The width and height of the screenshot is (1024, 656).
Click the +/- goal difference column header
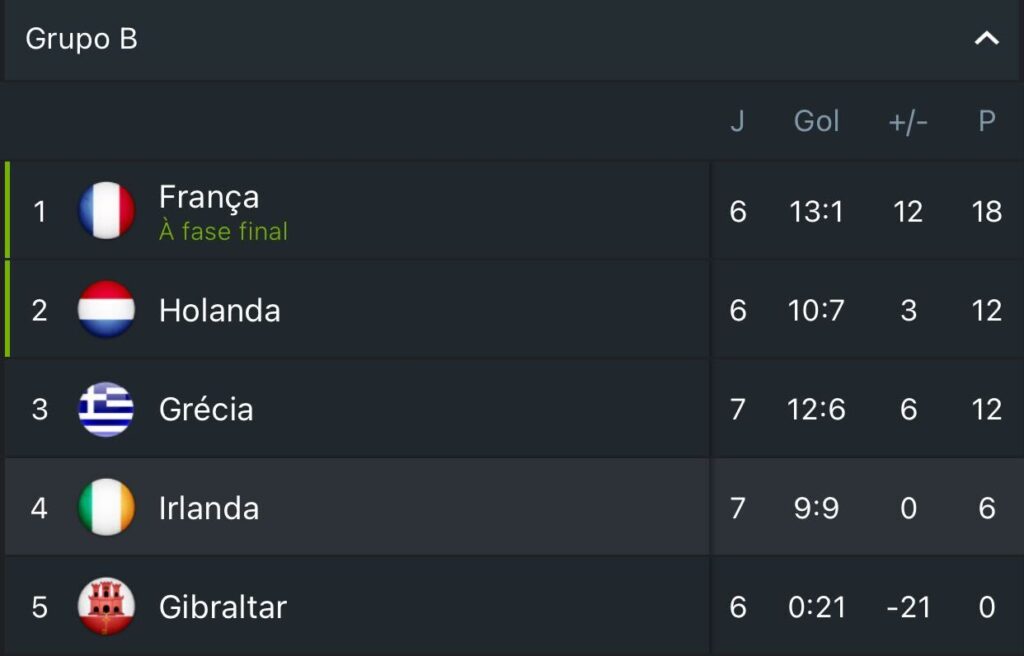point(908,122)
